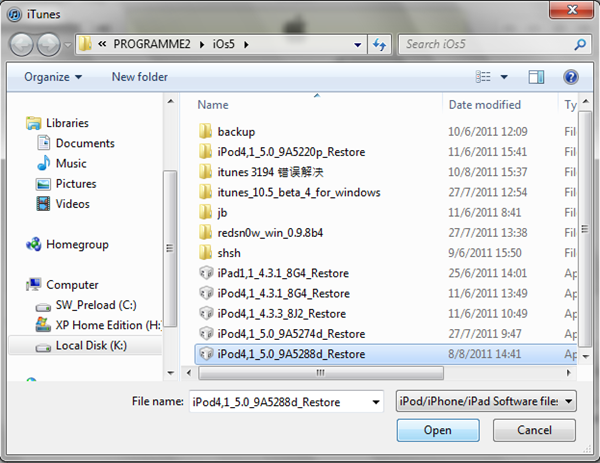Change view with the view icon
The height and width of the screenshot is (463, 600).
tap(483, 77)
